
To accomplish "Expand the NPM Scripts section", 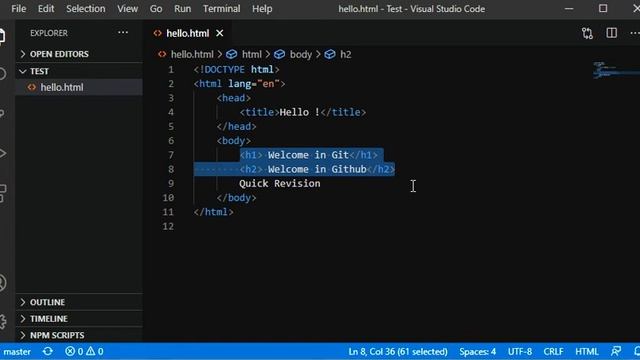I will pyautogui.click(x=79, y=335).
